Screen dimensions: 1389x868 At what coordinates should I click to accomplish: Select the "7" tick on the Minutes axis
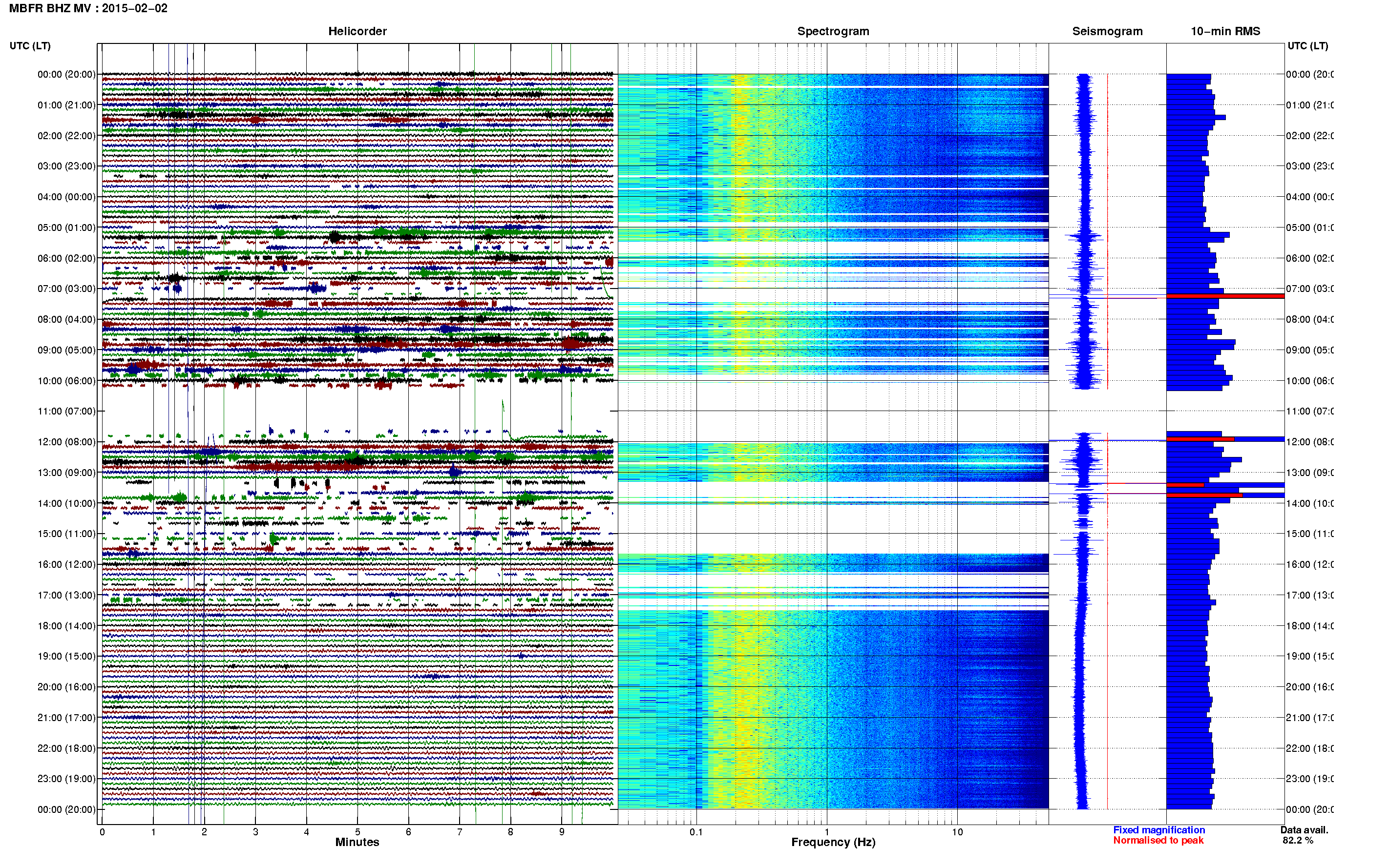pyautogui.click(x=460, y=832)
